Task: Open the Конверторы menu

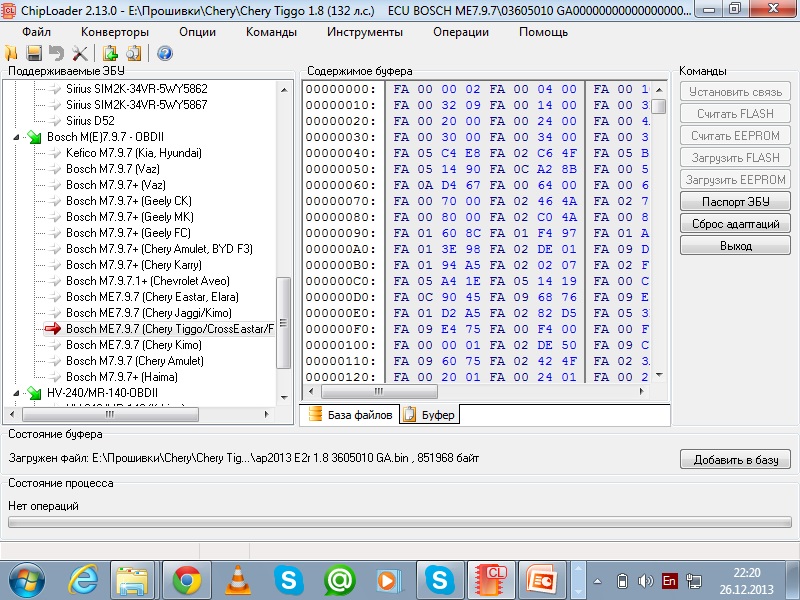Action: (x=115, y=32)
